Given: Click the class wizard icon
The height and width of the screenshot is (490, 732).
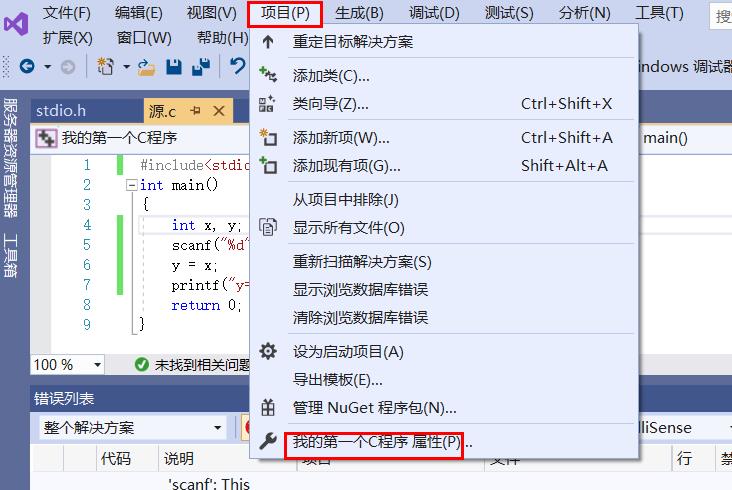Looking at the screenshot, I should pos(267,104).
